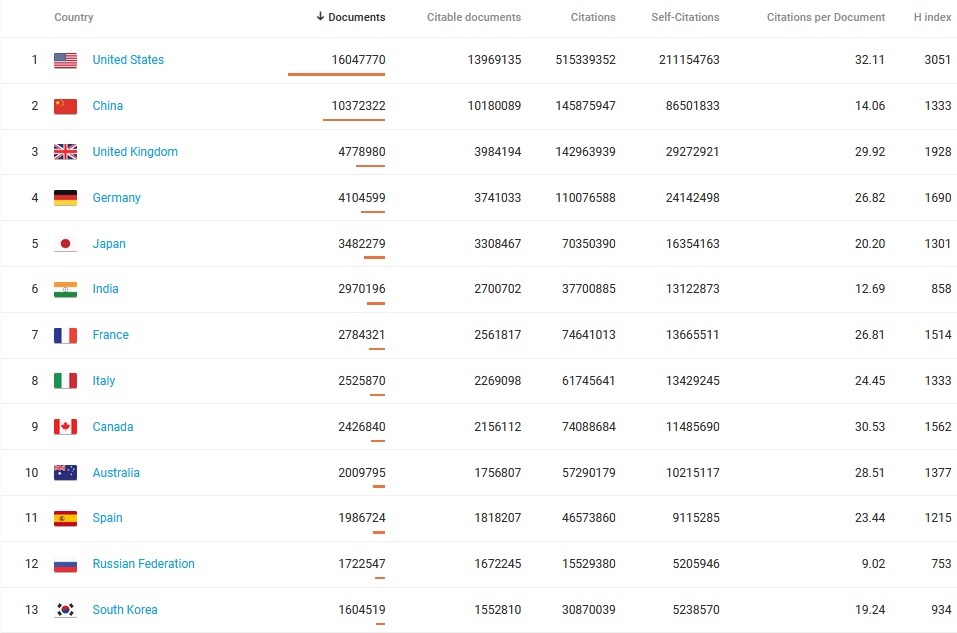The height and width of the screenshot is (633, 957).
Task: Sort by H index column header
Action: coord(932,17)
